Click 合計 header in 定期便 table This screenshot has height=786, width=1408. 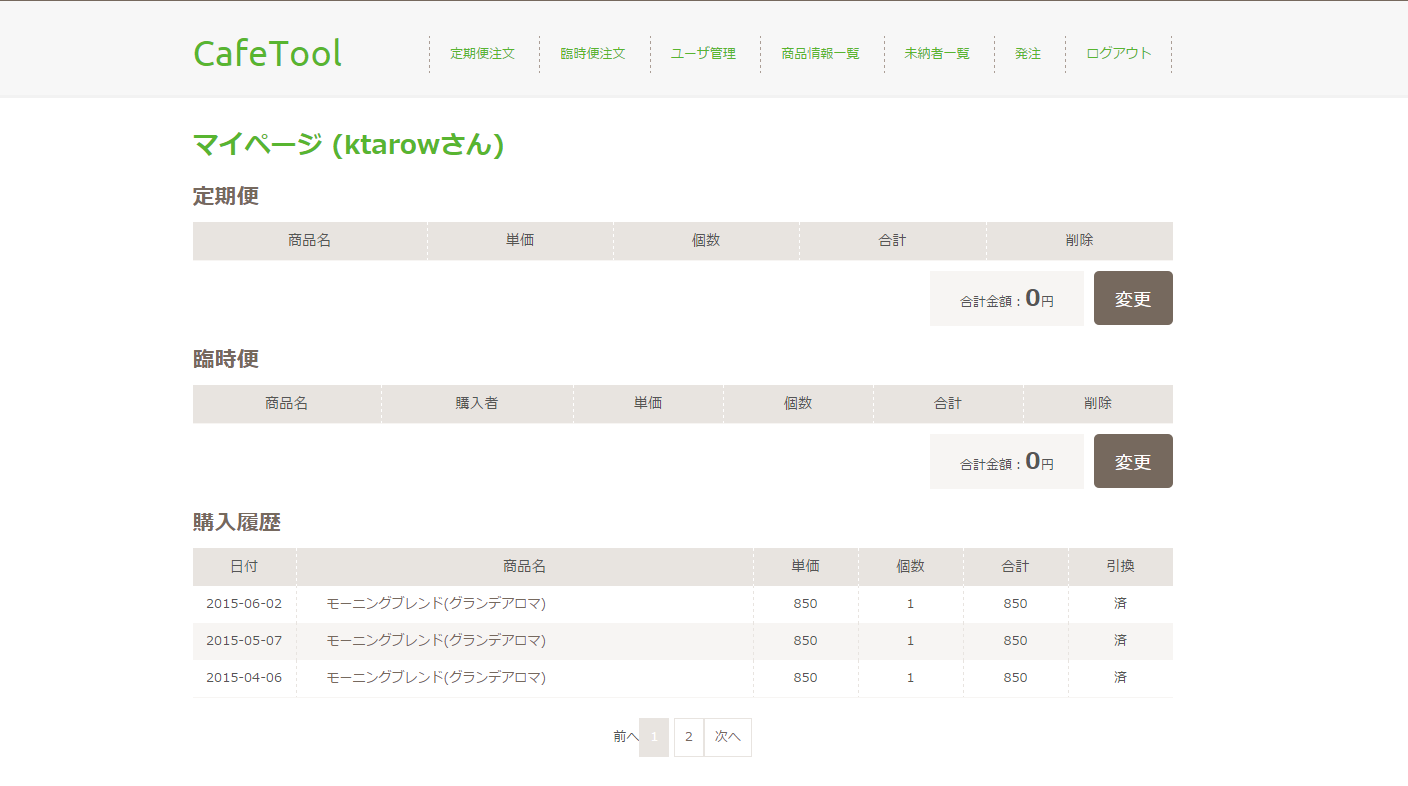click(893, 241)
